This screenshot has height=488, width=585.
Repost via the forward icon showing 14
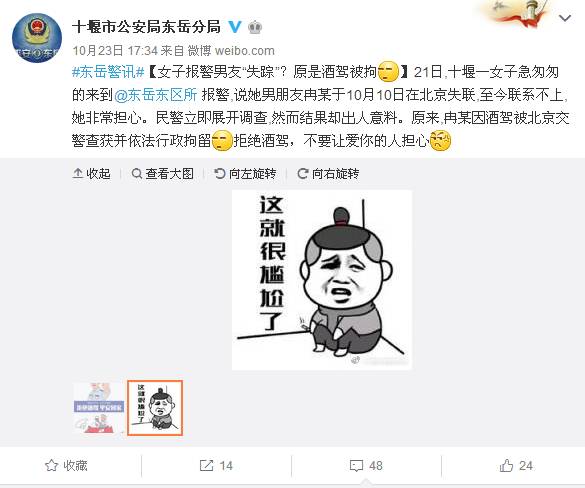[x=216, y=466]
